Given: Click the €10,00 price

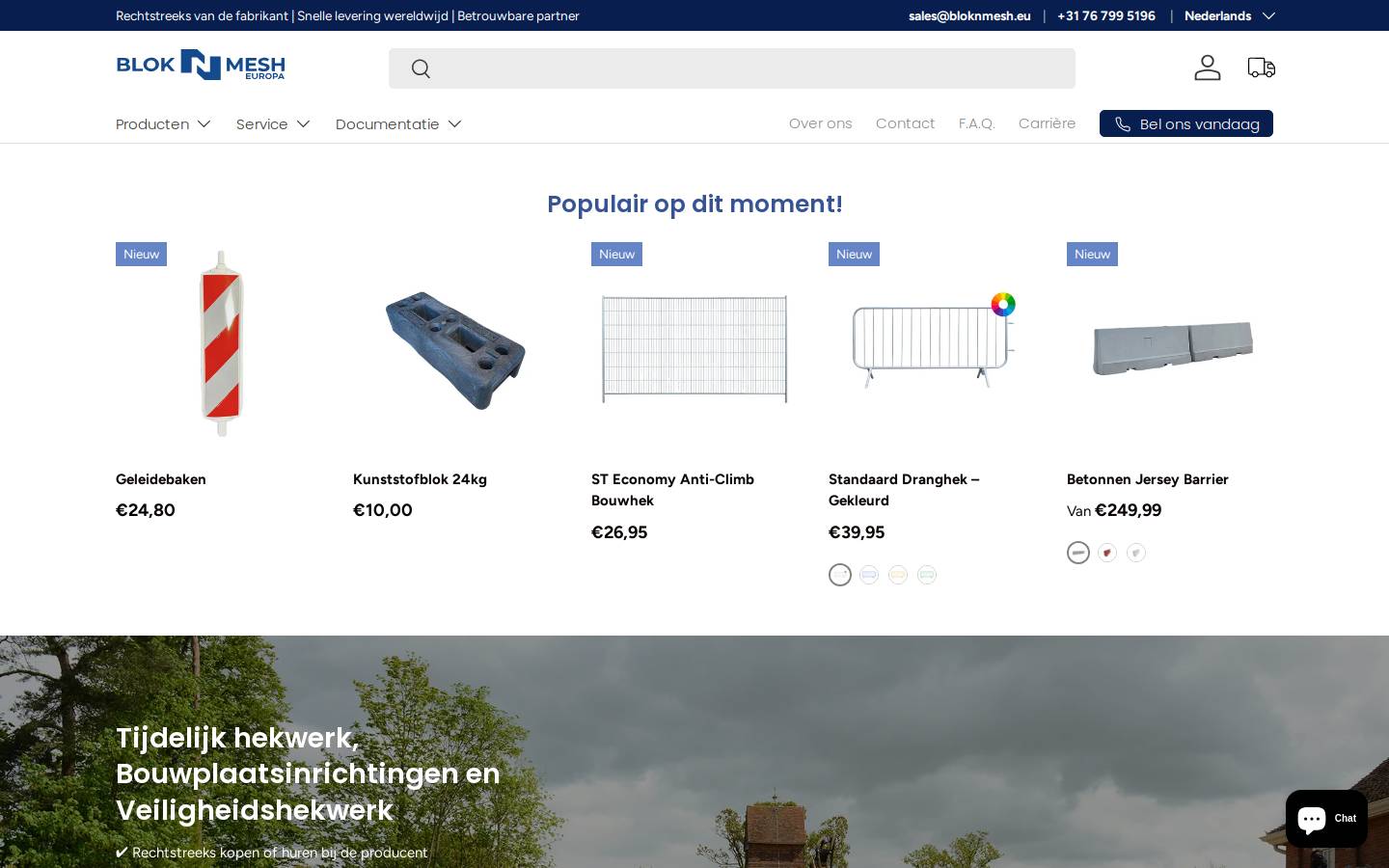Looking at the screenshot, I should tap(383, 510).
